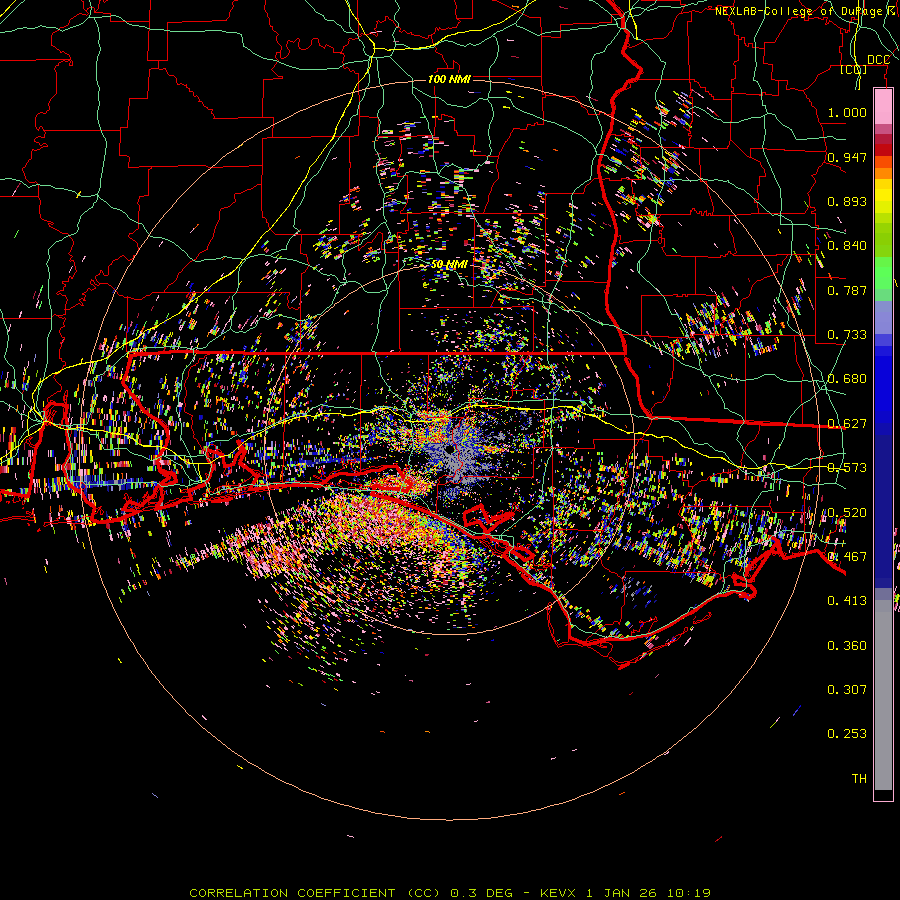Click the 0.680 legend value
Image resolution: width=900 pixels, height=900 pixels.
coord(847,379)
